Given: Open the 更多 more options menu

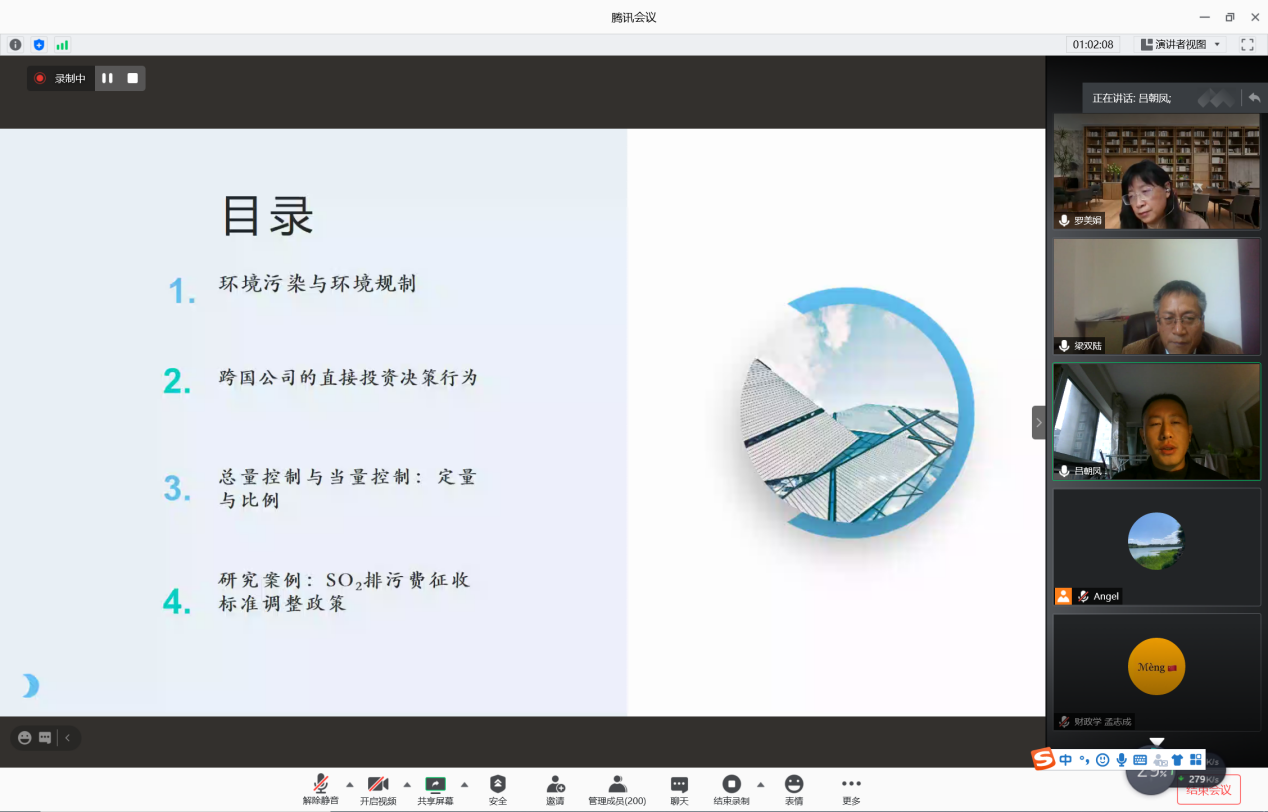Looking at the screenshot, I should (851, 785).
